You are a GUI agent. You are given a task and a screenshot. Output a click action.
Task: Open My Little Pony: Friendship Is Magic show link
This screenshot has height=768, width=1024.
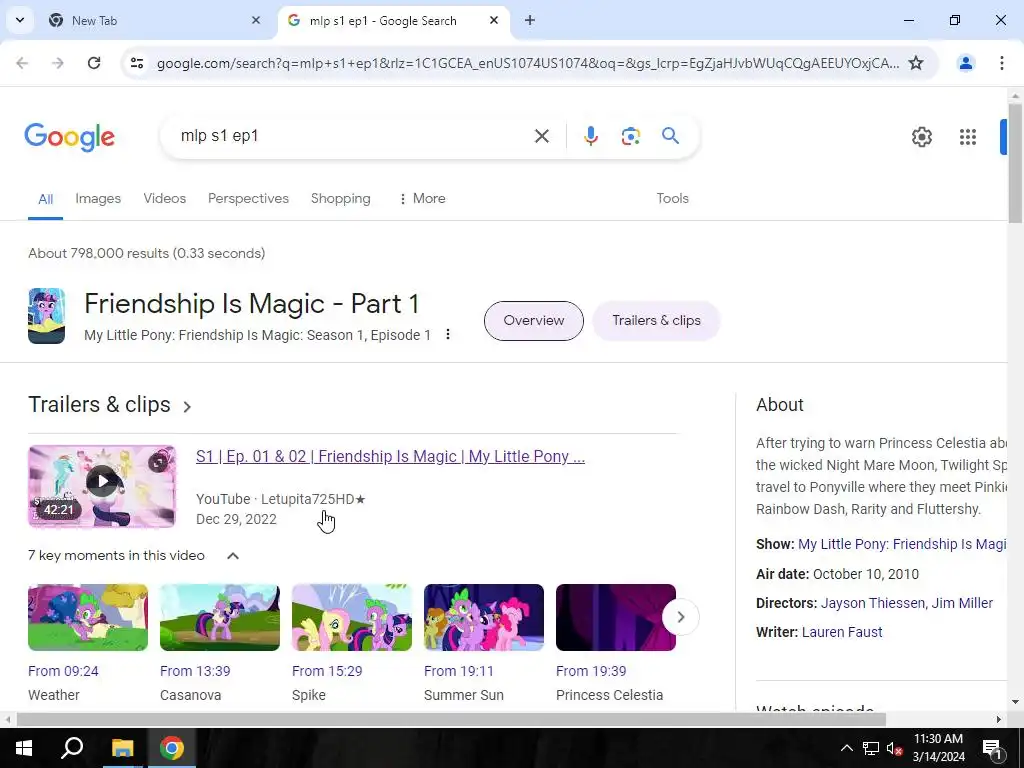click(x=902, y=544)
